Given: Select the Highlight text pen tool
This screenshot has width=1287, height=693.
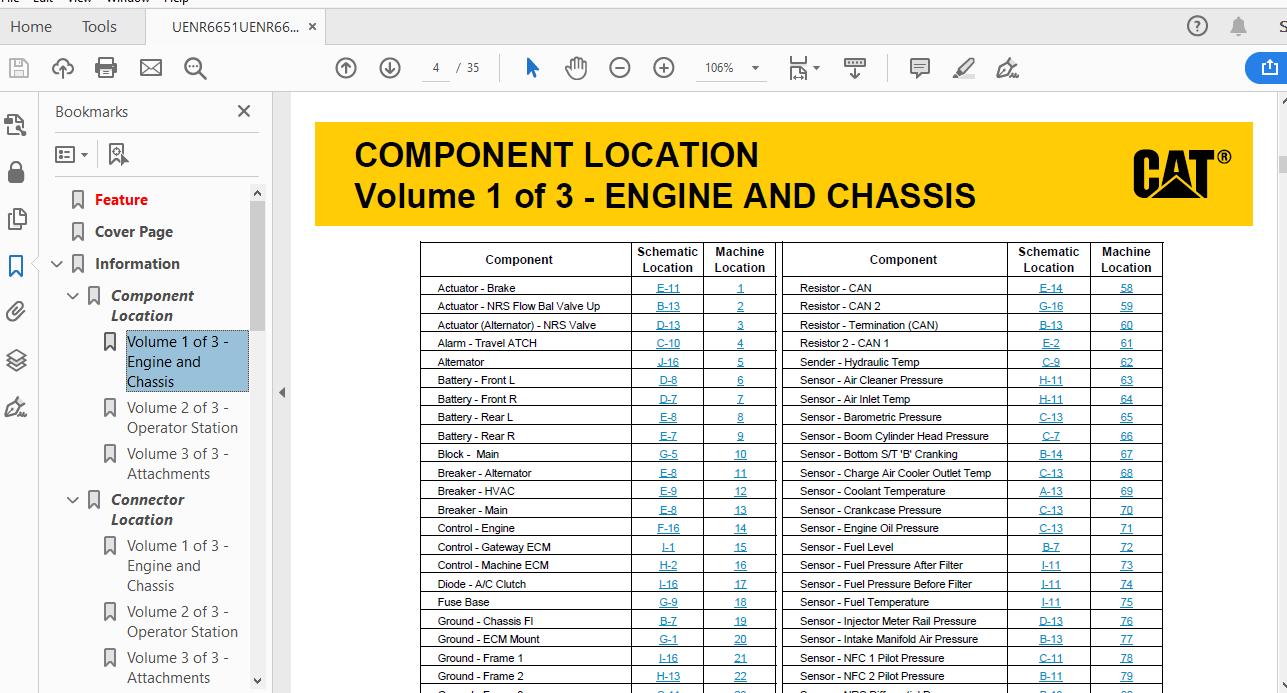Looking at the screenshot, I should point(964,68).
